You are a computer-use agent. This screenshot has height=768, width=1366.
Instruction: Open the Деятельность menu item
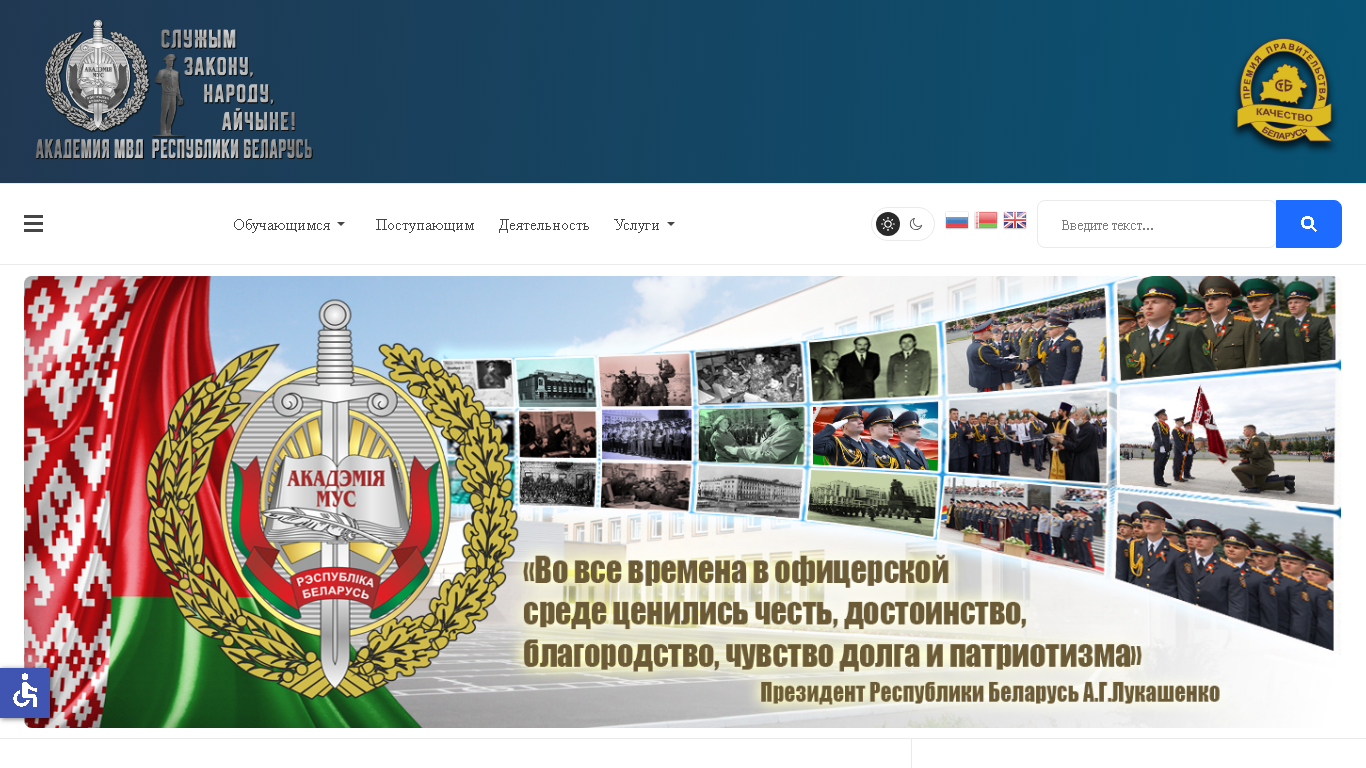pos(544,225)
